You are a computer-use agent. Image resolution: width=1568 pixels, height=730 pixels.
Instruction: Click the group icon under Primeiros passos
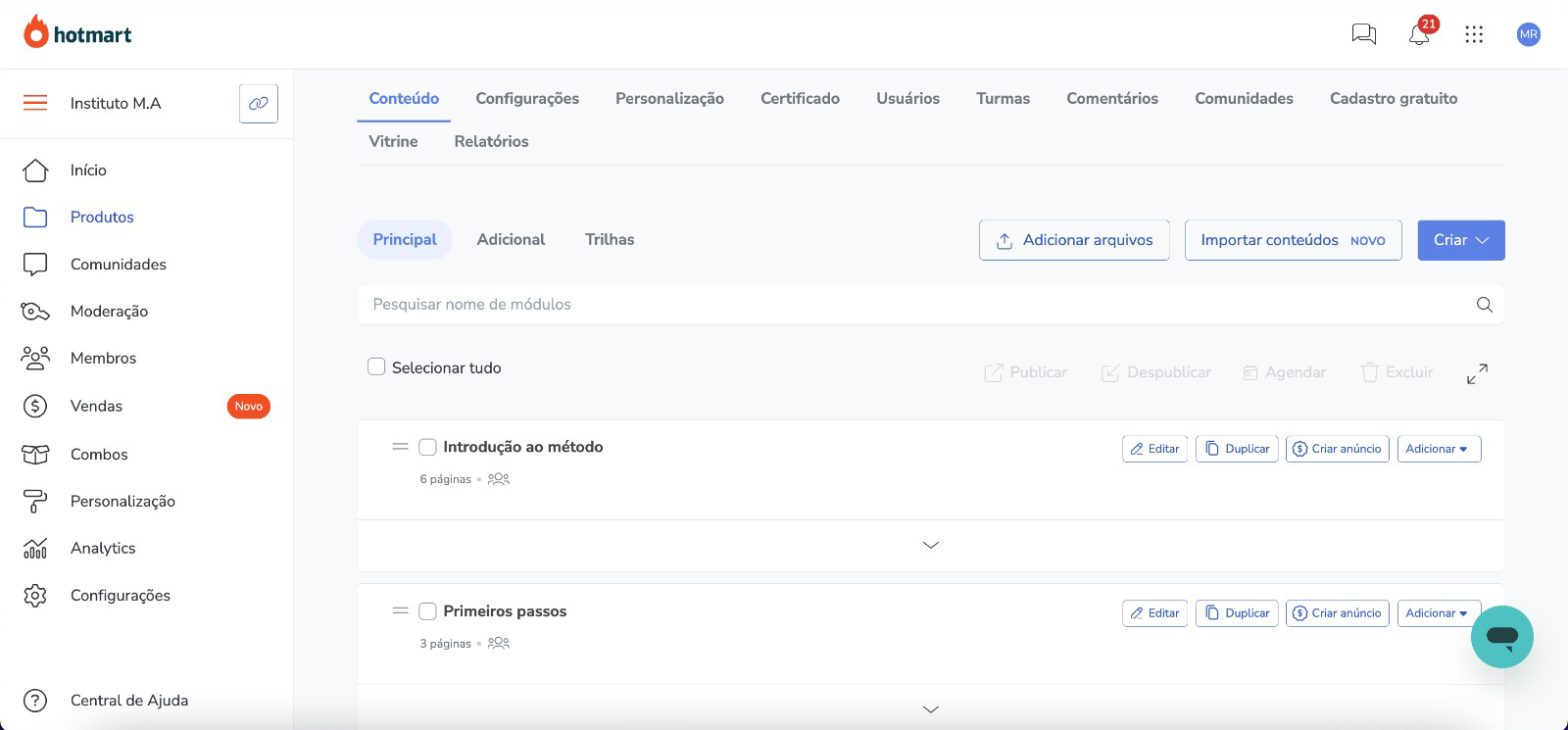[499, 644]
